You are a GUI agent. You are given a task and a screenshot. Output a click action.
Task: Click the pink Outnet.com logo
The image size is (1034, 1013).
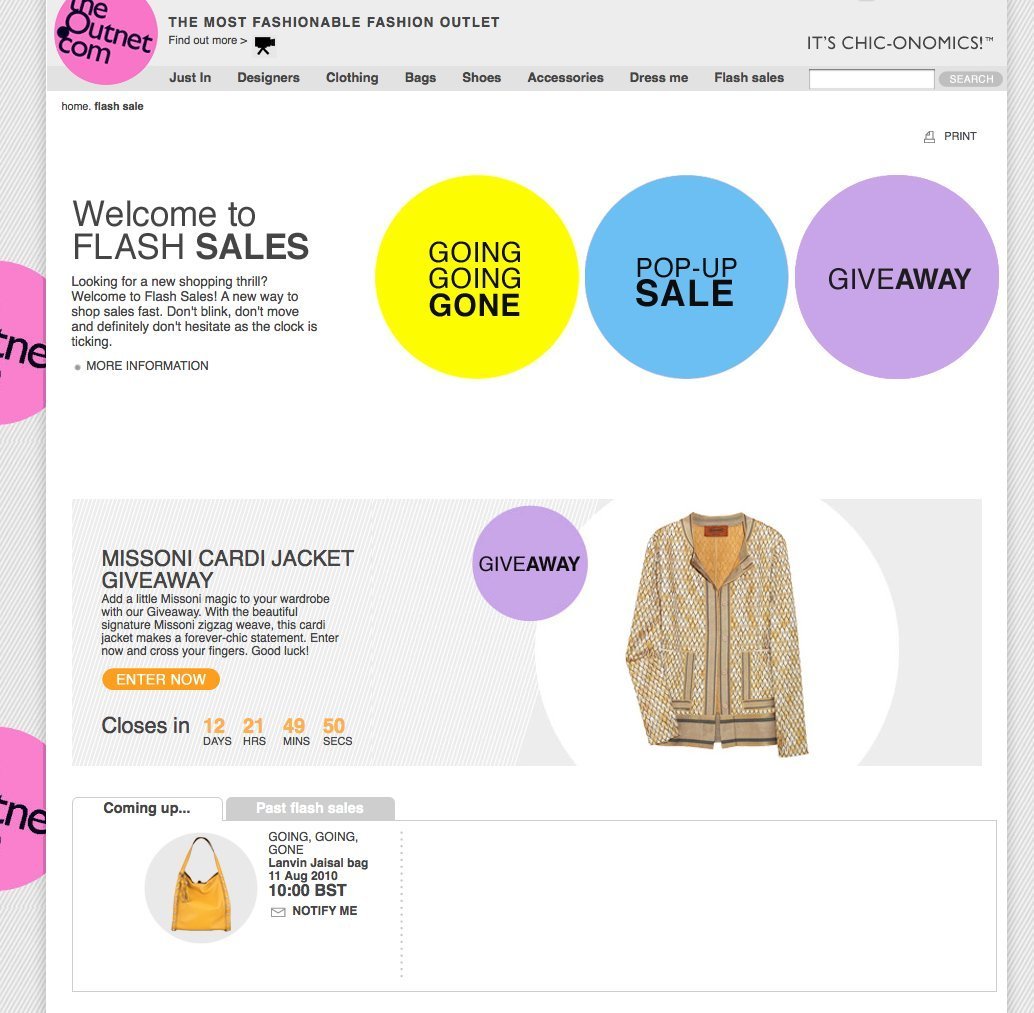pos(106,38)
